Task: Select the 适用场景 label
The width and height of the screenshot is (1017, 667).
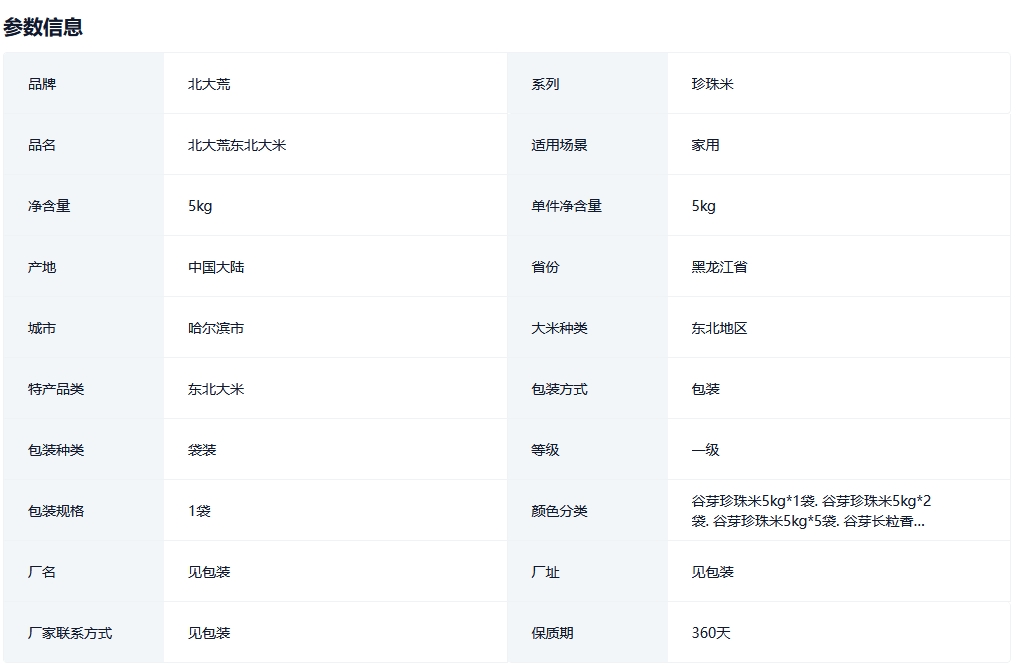Action: tap(559, 145)
